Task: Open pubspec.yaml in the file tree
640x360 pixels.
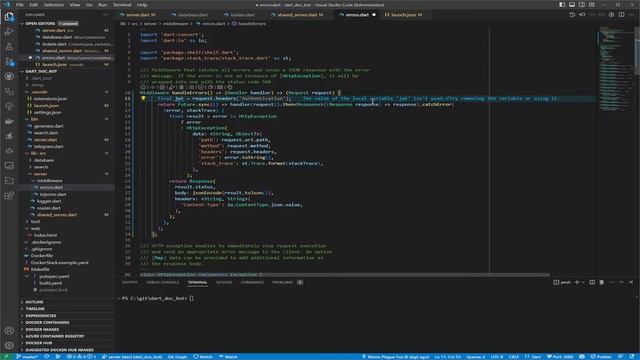Action: [54, 276]
